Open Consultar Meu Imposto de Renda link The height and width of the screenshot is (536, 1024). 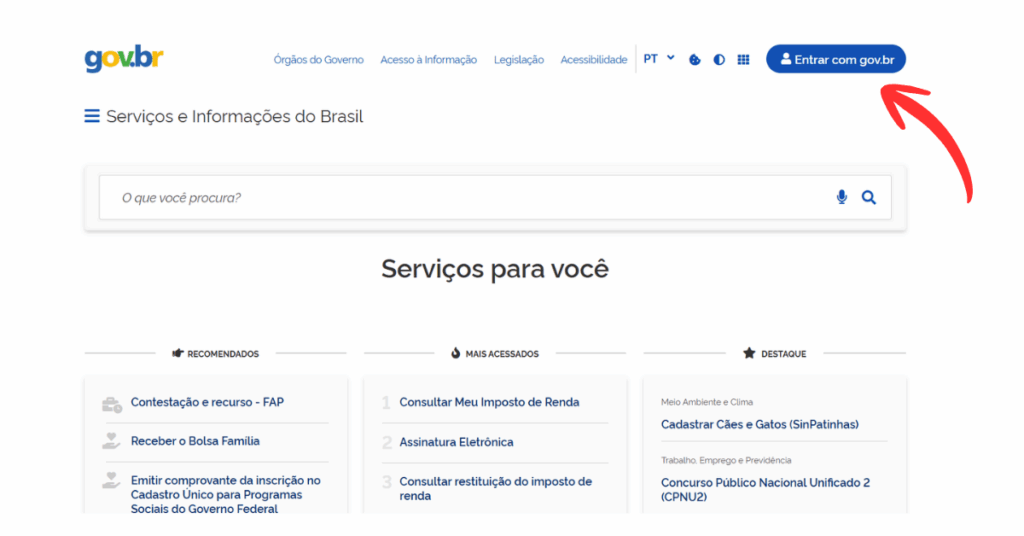pyautogui.click(x=489, y=402)
